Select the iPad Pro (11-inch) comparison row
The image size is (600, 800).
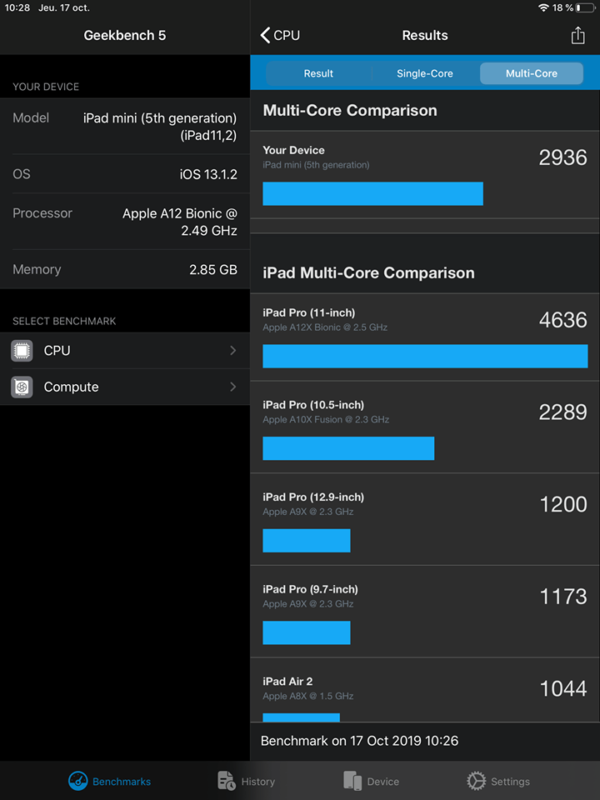pos(424,337)
